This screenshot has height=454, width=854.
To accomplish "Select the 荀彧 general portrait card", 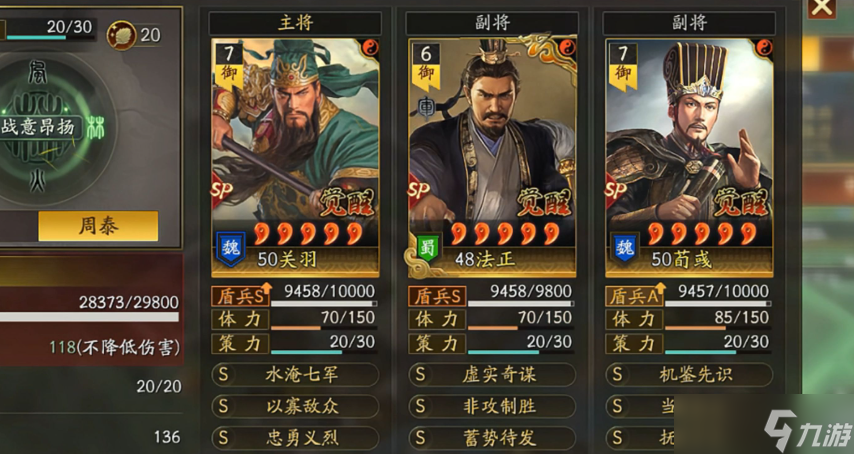I will (x=689, y=158).
